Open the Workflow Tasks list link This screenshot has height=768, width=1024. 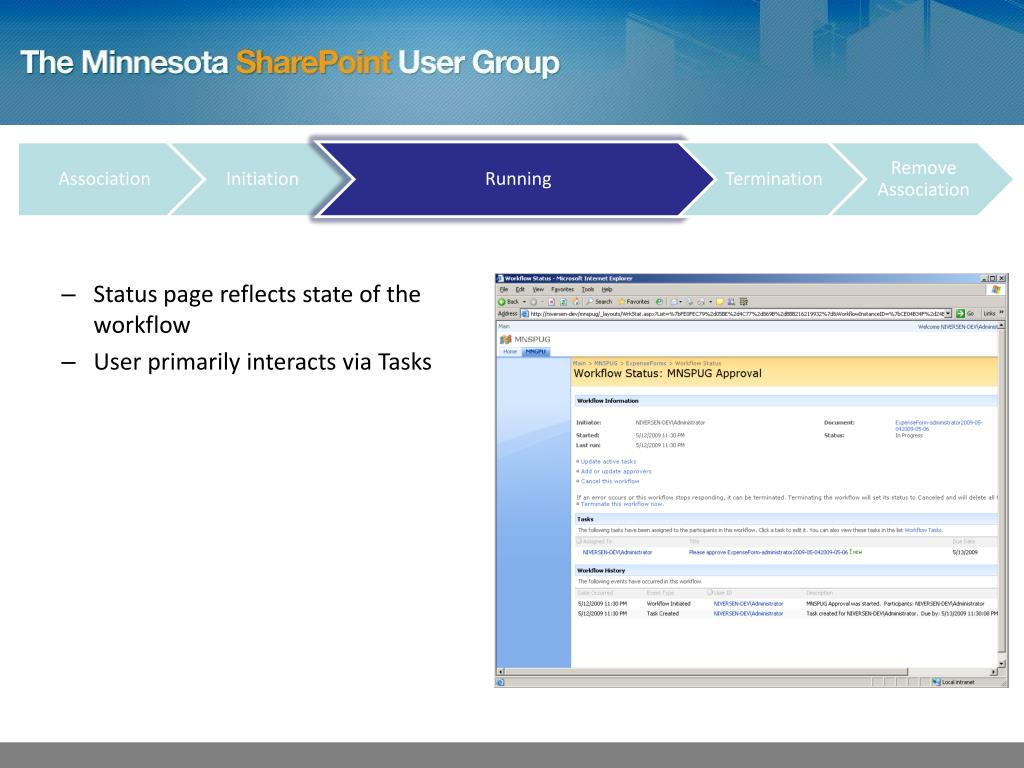tap(923, 530)
